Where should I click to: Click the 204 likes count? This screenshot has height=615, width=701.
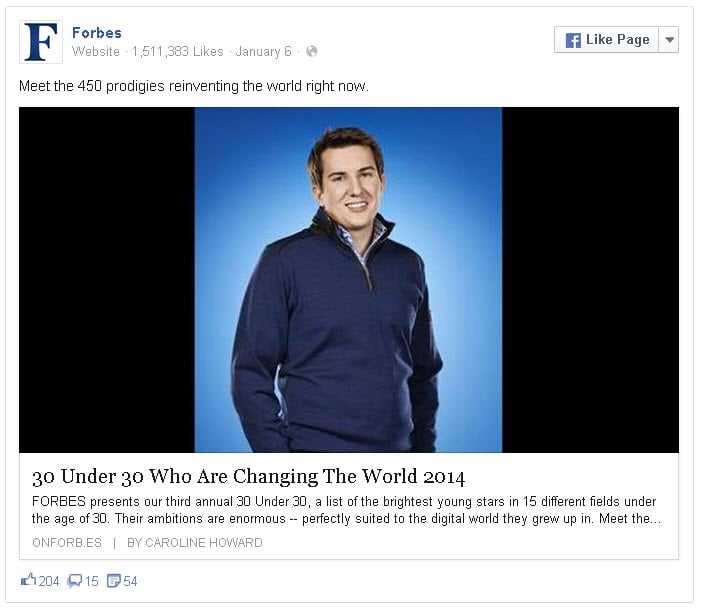point(49,581)
